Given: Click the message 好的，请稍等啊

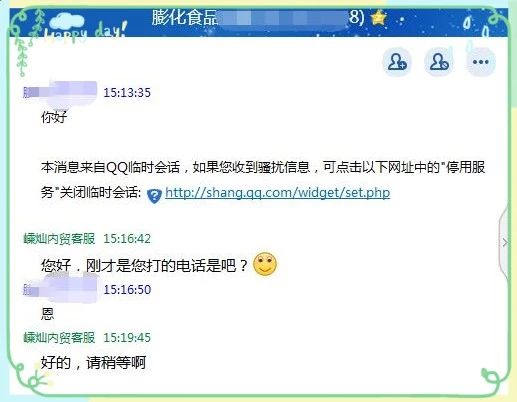Looking at the screenshot, I should click(93, 363).
